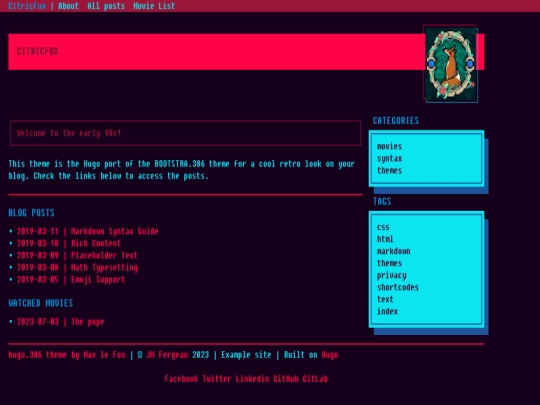The width and height of the screenshot is (540, 405).
Task: Open the All posts menu item
Action: 106,6
